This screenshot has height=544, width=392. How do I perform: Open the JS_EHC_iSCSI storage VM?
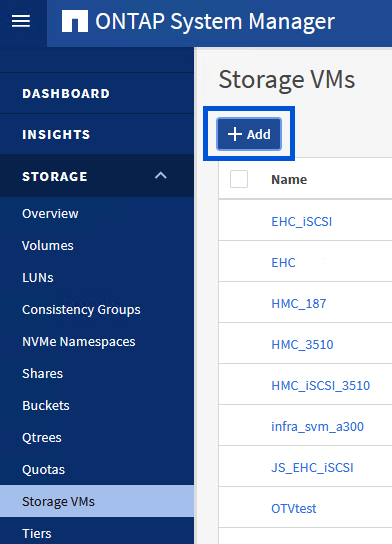pyautogui.click(x=312, y=468)
